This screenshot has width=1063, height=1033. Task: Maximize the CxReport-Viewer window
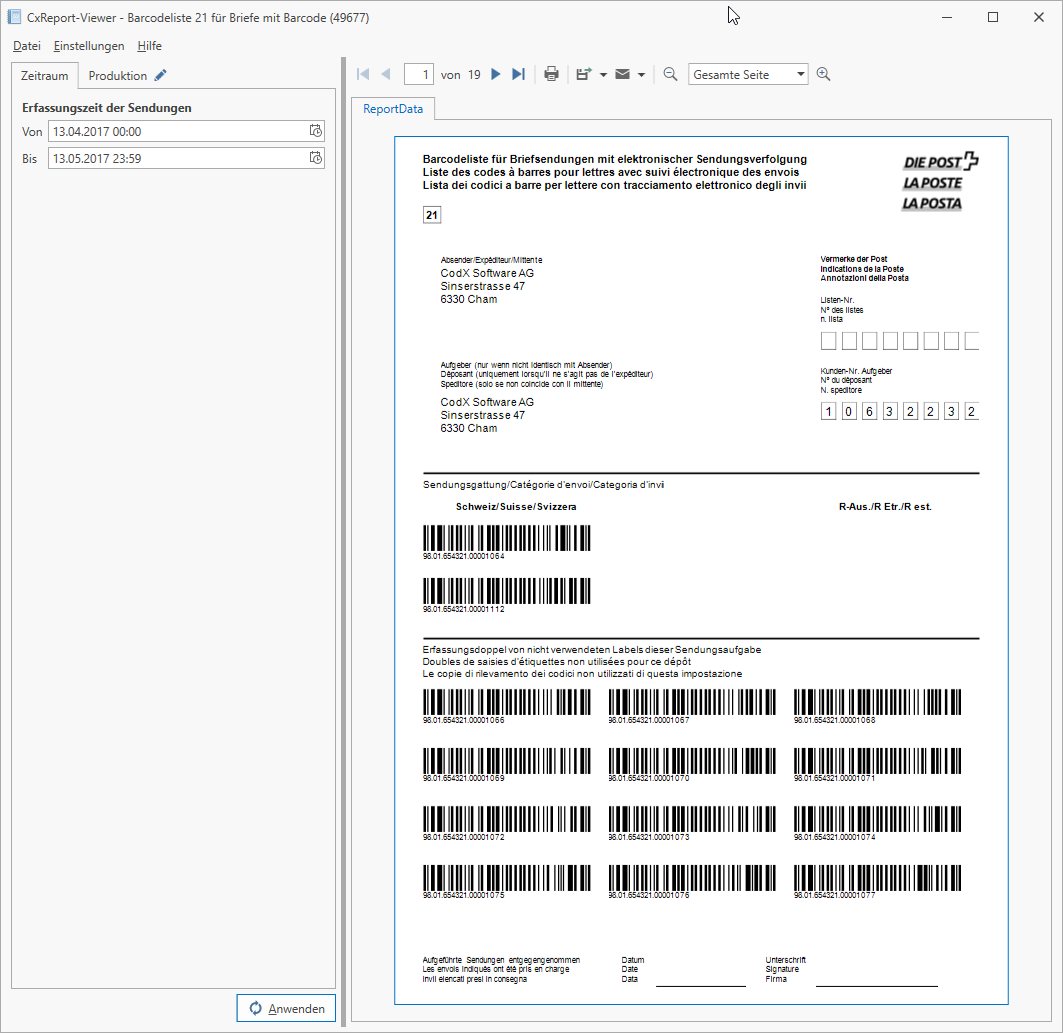click(x=992, y=18)
